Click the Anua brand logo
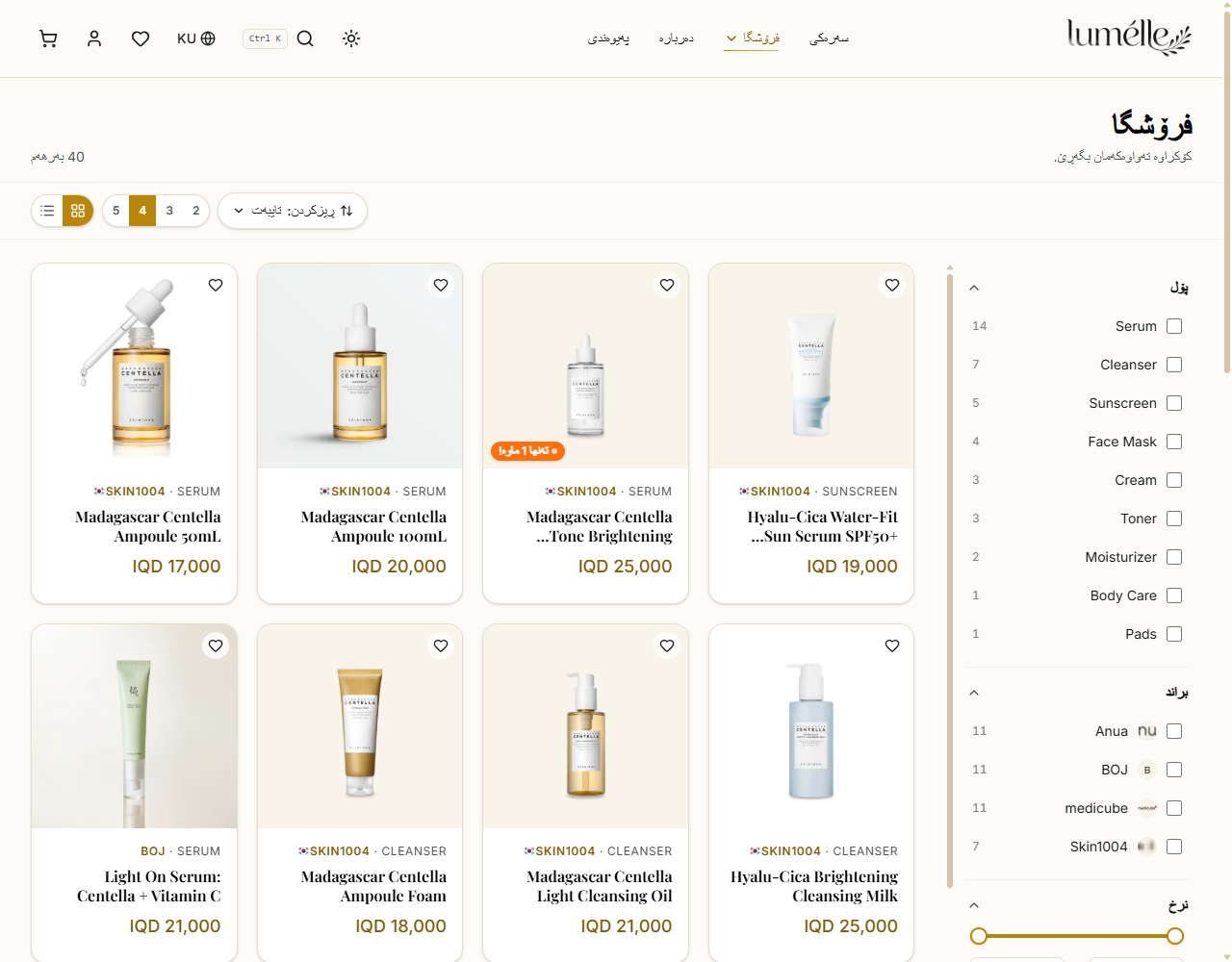The height and width of the screenshot is (962, 1232). point(1147,731)
